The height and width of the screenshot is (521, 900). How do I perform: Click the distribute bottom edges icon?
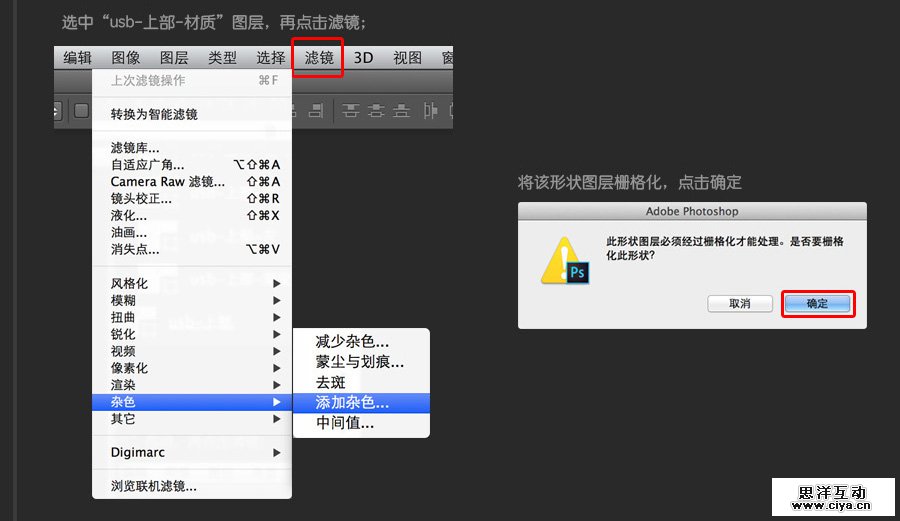coord(401,110)
